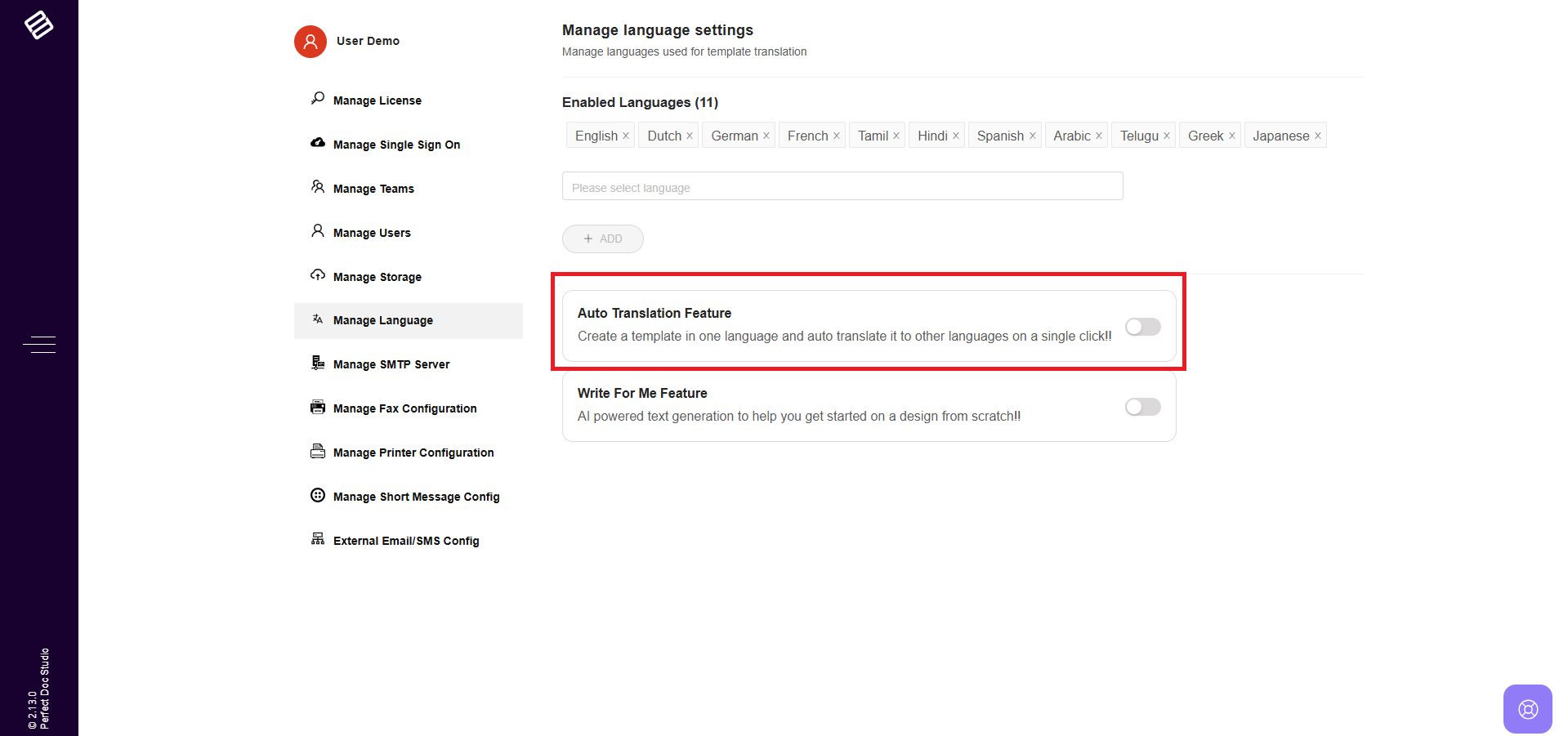The image size is (1568, 736).
Task: Select Manage Printer Configuration menu item
Action: click(x=413, y=453)
